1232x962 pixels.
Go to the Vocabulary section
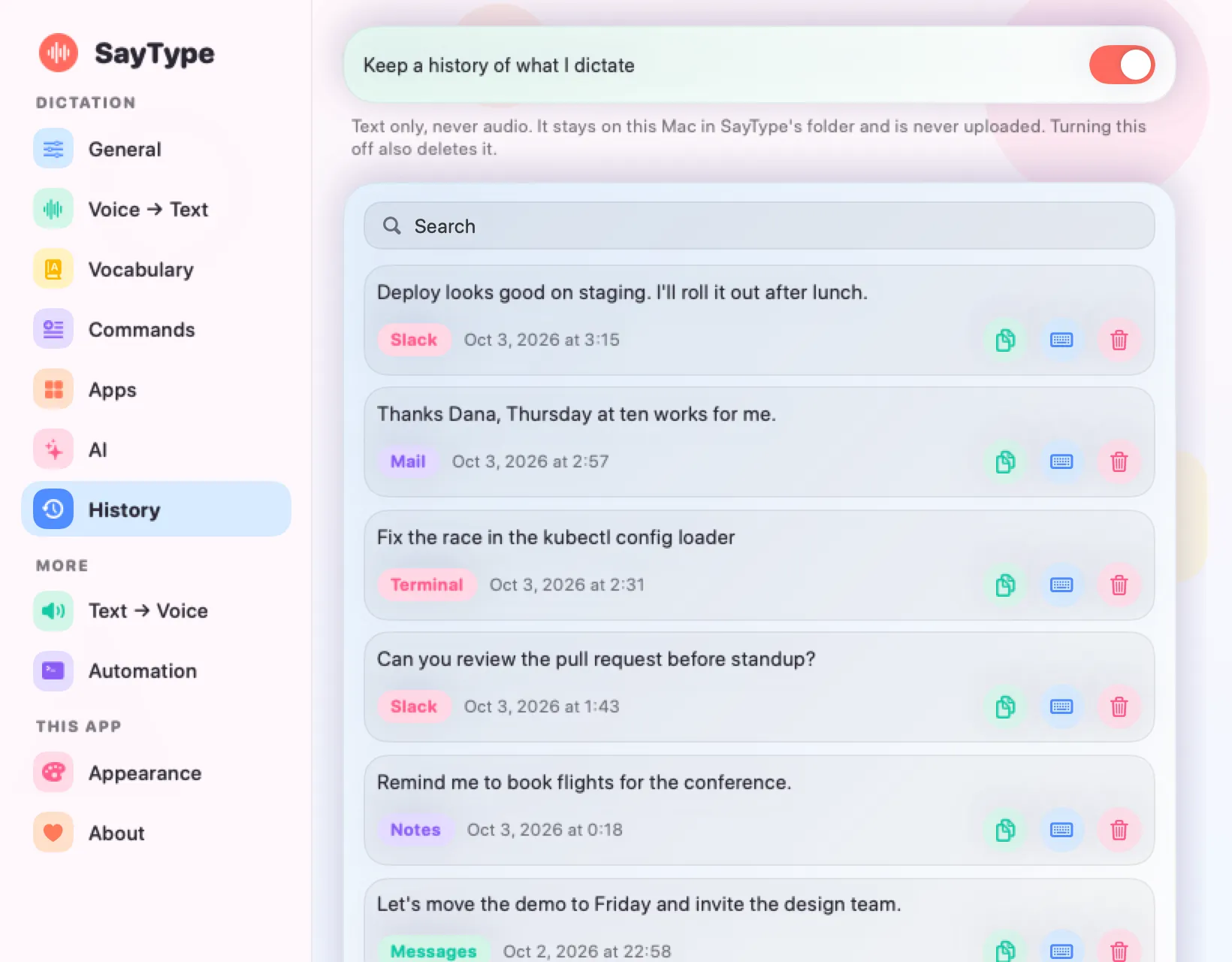(x=156, y=269)
